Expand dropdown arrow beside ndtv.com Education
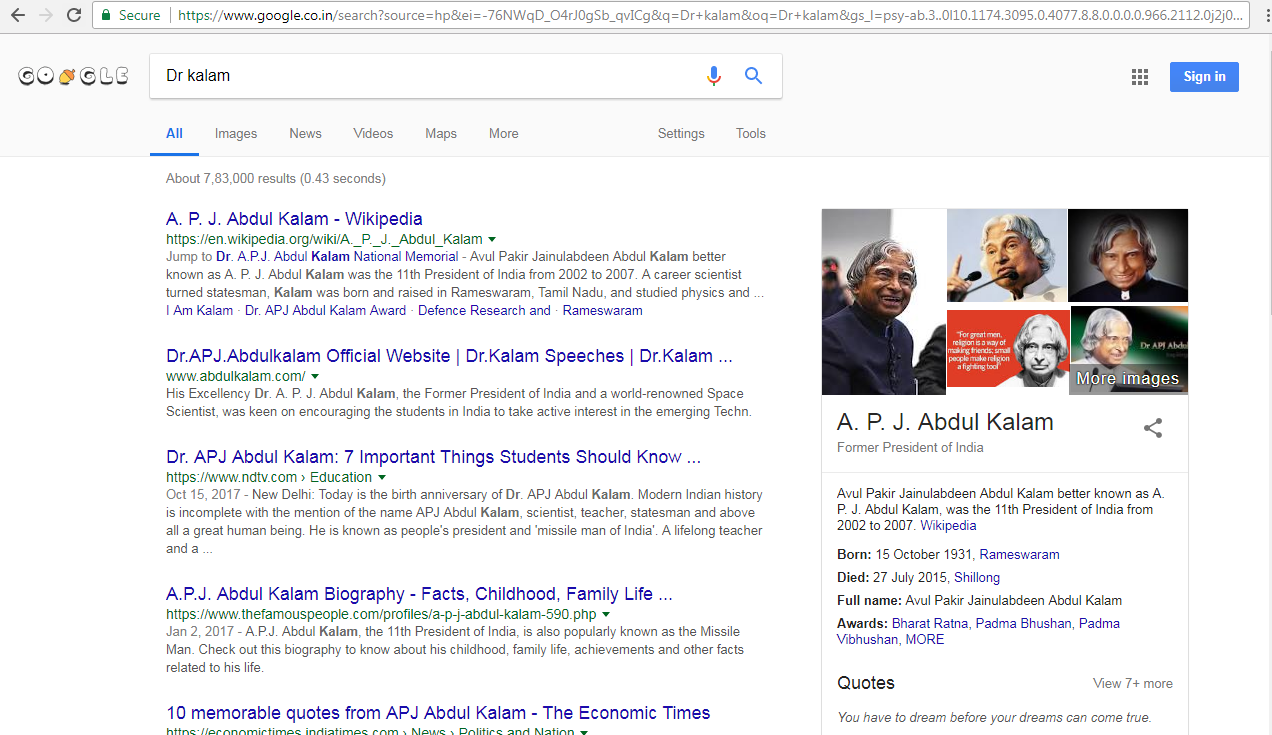This screenshot has width=1272, height=735. pos(381,478)
